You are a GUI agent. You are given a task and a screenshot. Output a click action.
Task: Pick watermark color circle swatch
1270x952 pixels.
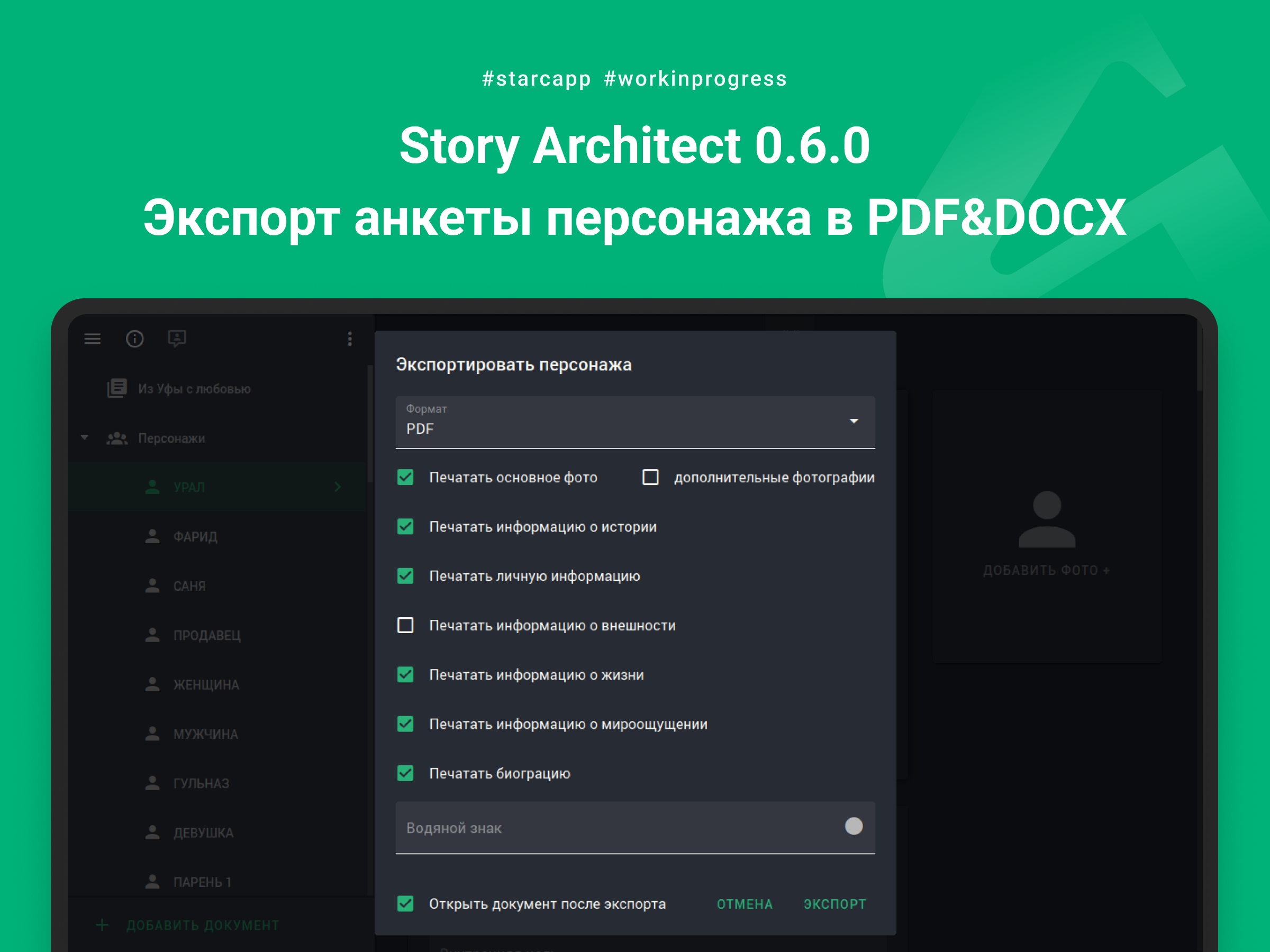(854, 826)
